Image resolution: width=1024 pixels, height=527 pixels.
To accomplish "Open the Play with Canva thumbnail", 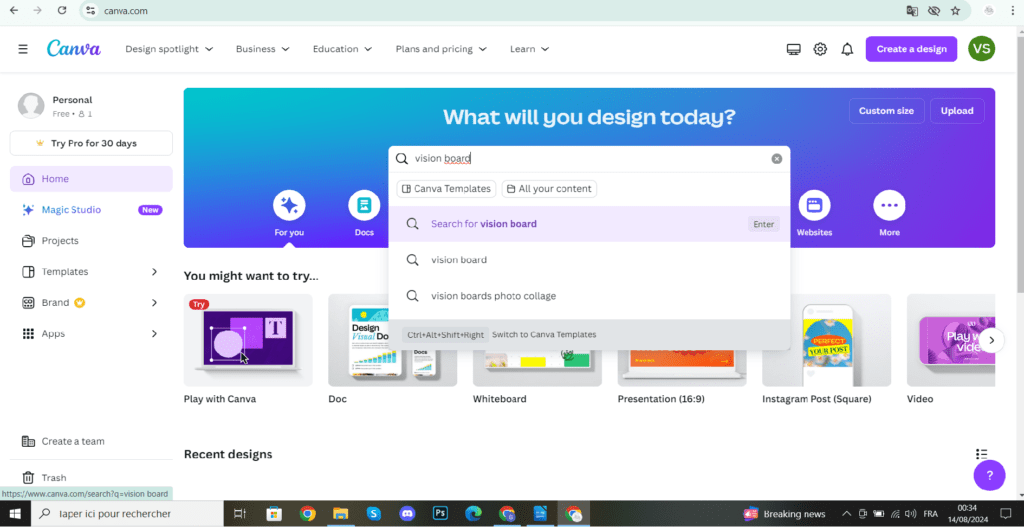I will [x=248, y=340].
